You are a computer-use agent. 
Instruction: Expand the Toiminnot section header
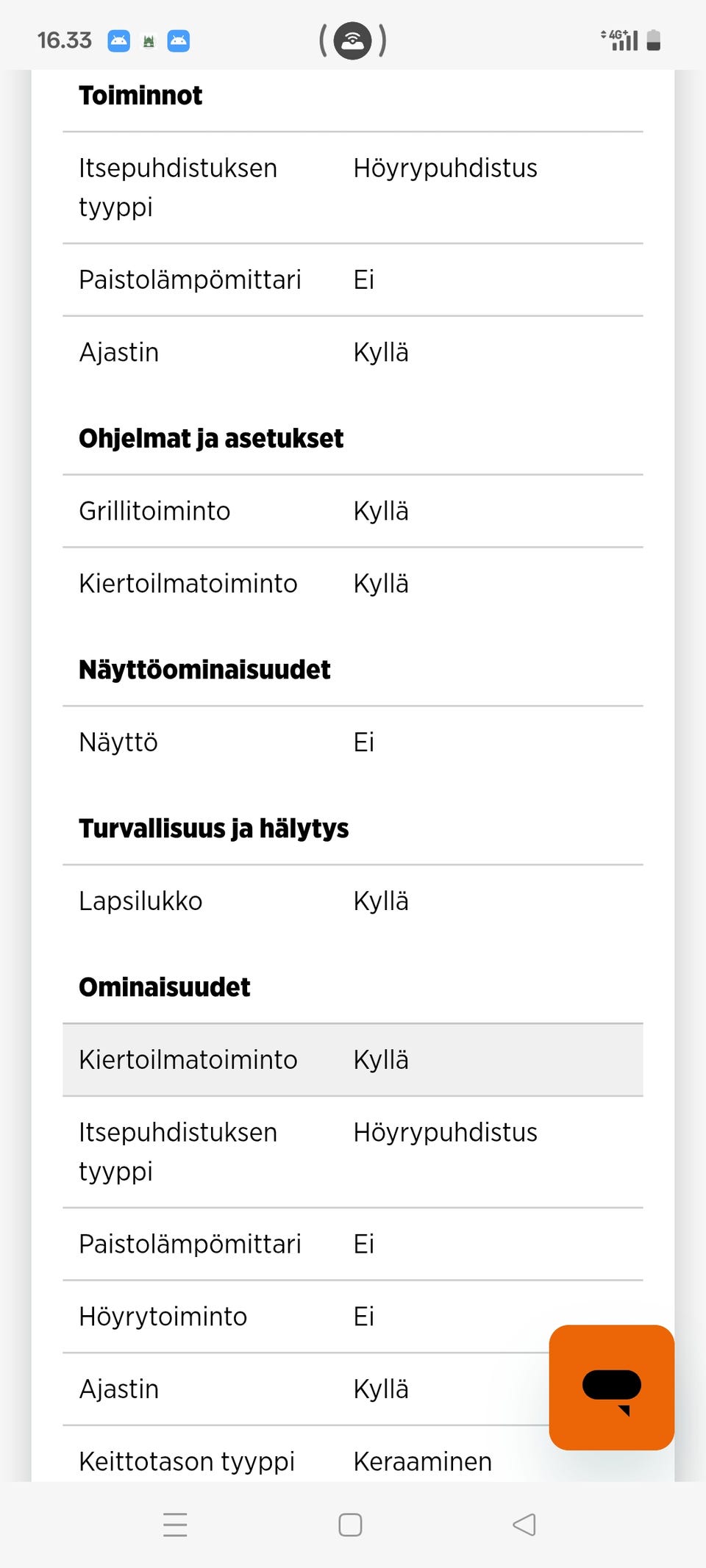click(x=141, y=95)
